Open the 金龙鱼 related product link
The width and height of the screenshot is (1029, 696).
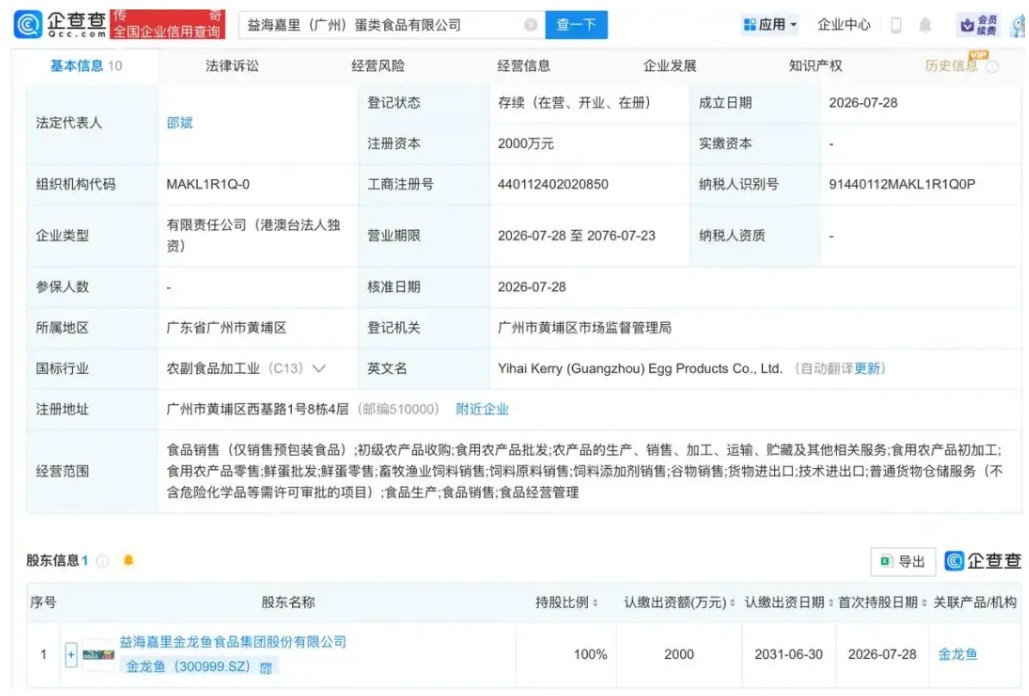click(957, 655)
